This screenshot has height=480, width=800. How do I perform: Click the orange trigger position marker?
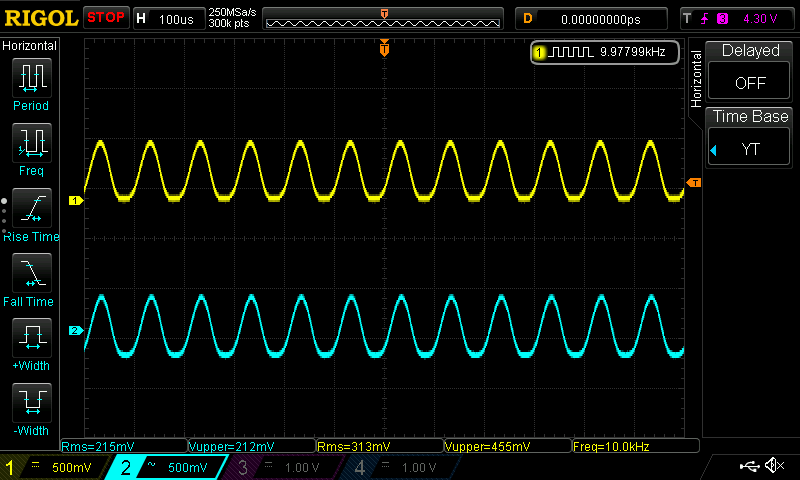[x=384, y=49]
